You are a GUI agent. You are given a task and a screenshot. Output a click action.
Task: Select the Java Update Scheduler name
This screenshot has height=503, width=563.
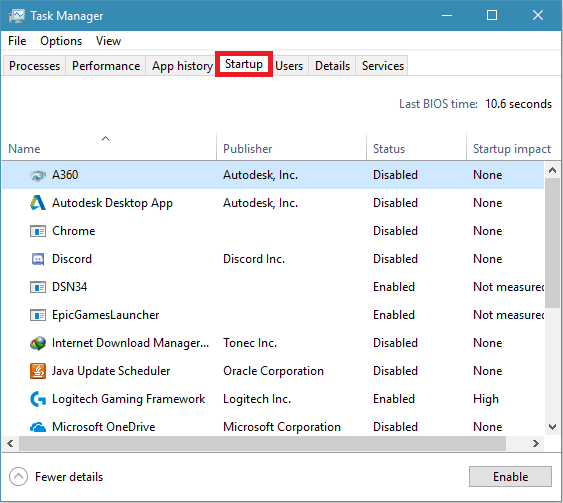point(111,371)
